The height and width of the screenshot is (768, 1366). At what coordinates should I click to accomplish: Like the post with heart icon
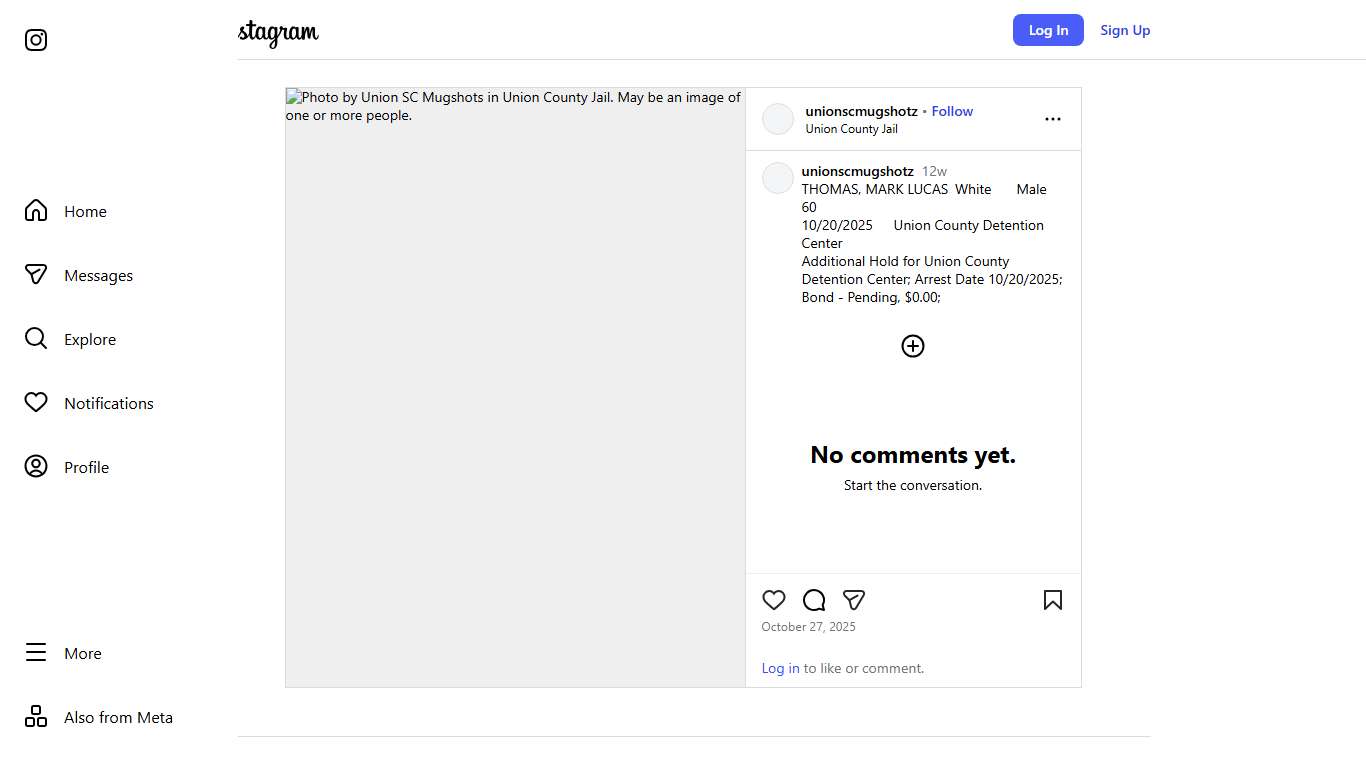click(774, 600)
